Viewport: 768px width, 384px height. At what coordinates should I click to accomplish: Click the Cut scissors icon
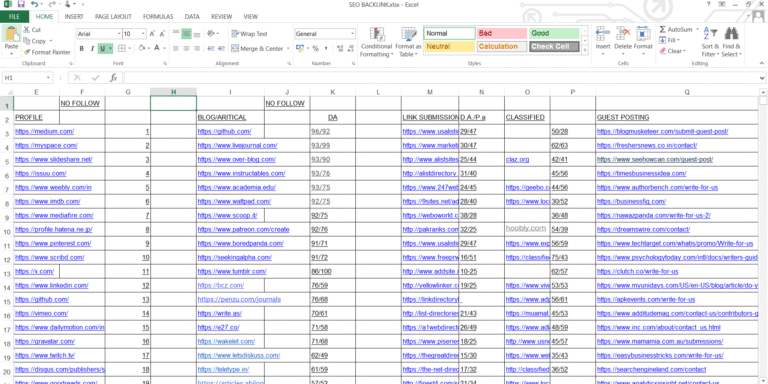click(26, 30)
